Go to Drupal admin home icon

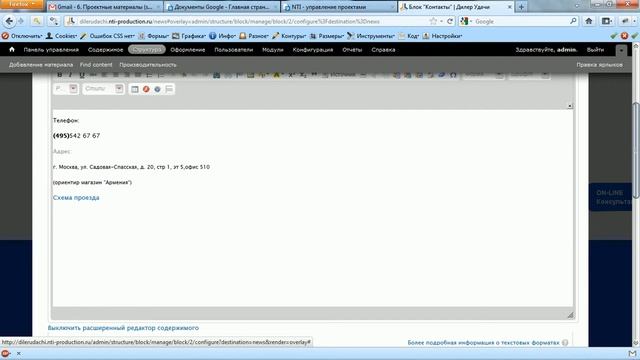(x=12, y=49)
